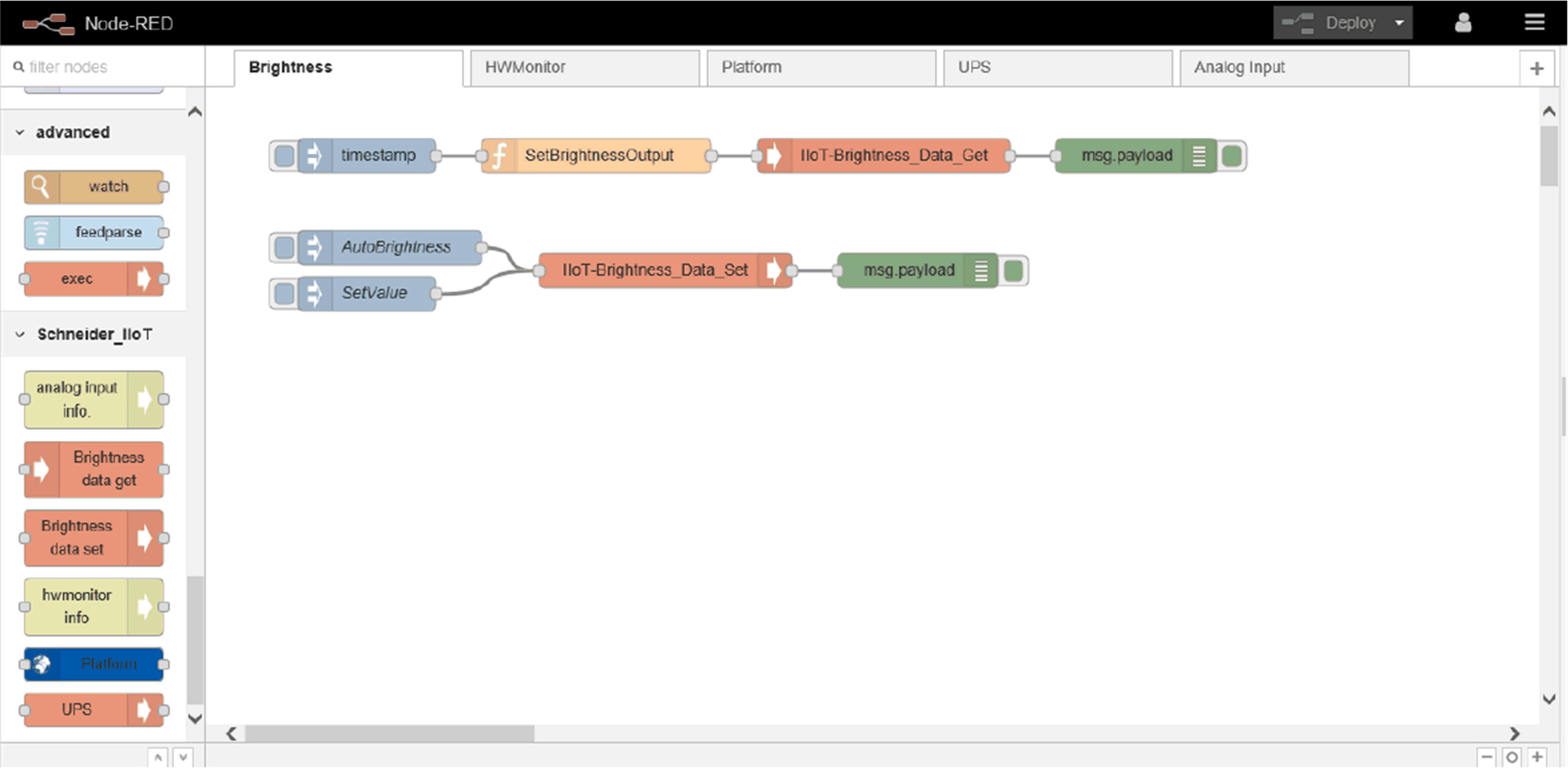This screenshot has height=771, width=1568.
Task: Toggle the lower msg.payload debug output button
Action: click(1013, 270)
